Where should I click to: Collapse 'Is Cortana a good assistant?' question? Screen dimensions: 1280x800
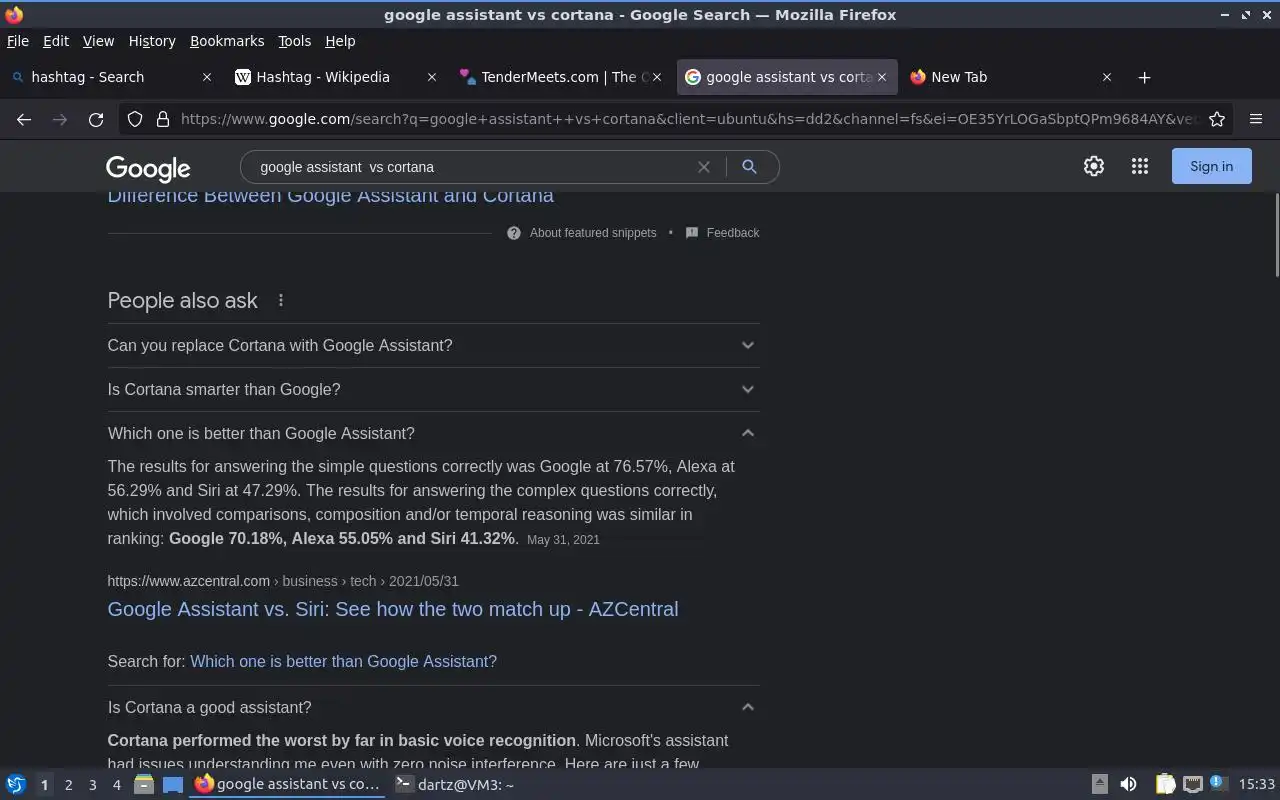pyautogui.click(x=433, y=707)
